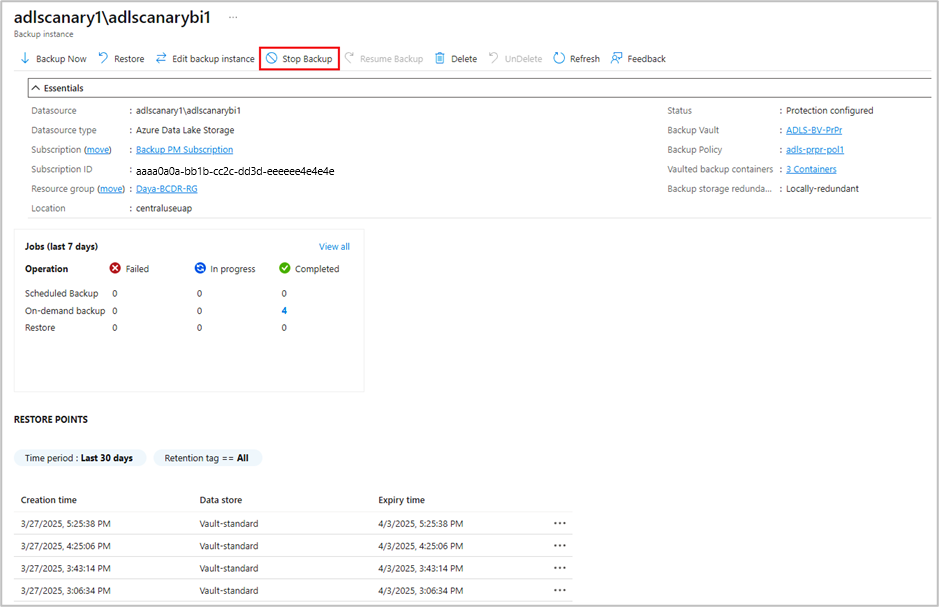Click the Refresh circular arrow icon
The height and width of the screenshot is (607, 939).
pyautogui.click(x=559, y=58)
